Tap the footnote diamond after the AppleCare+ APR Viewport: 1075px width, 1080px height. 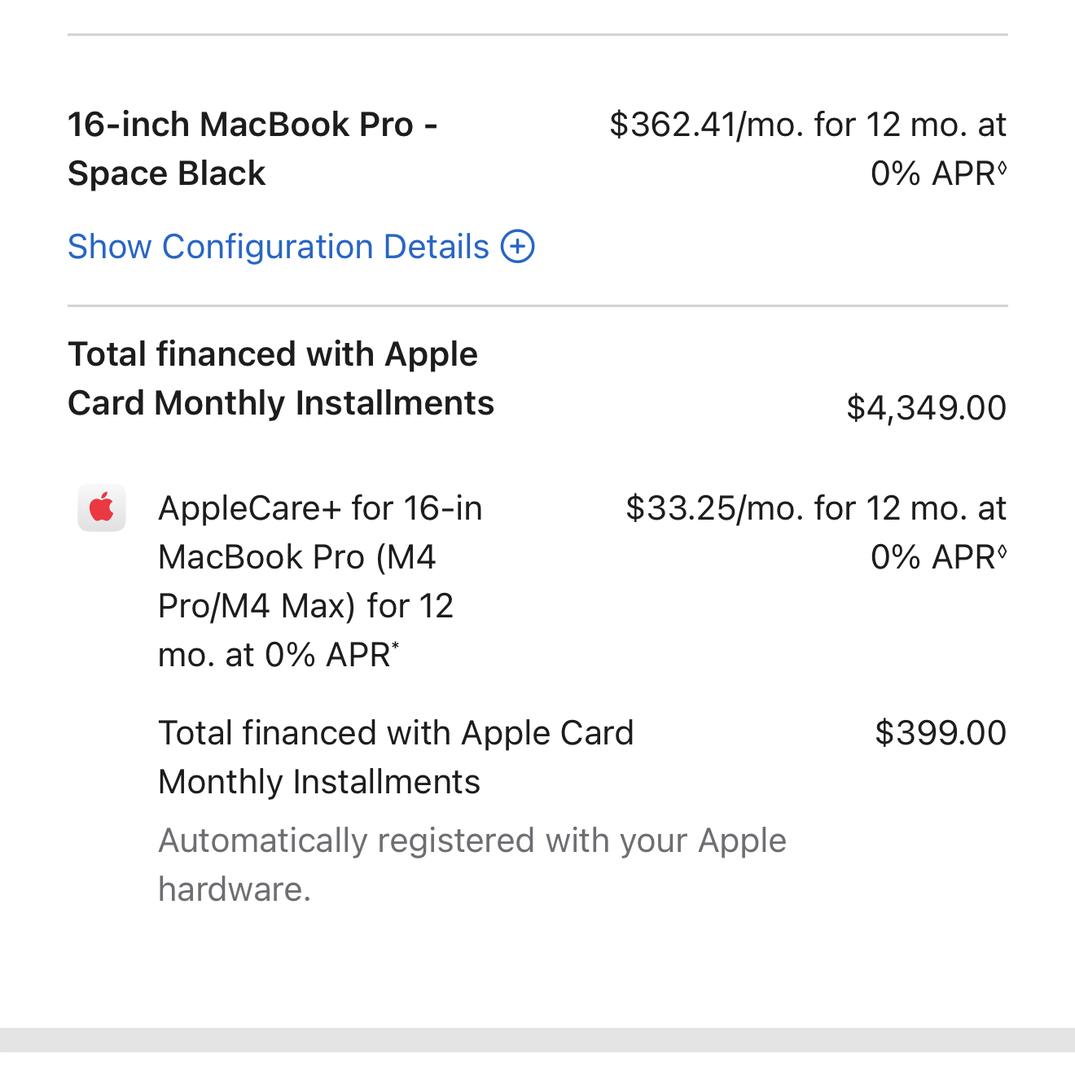(1002, 552)
